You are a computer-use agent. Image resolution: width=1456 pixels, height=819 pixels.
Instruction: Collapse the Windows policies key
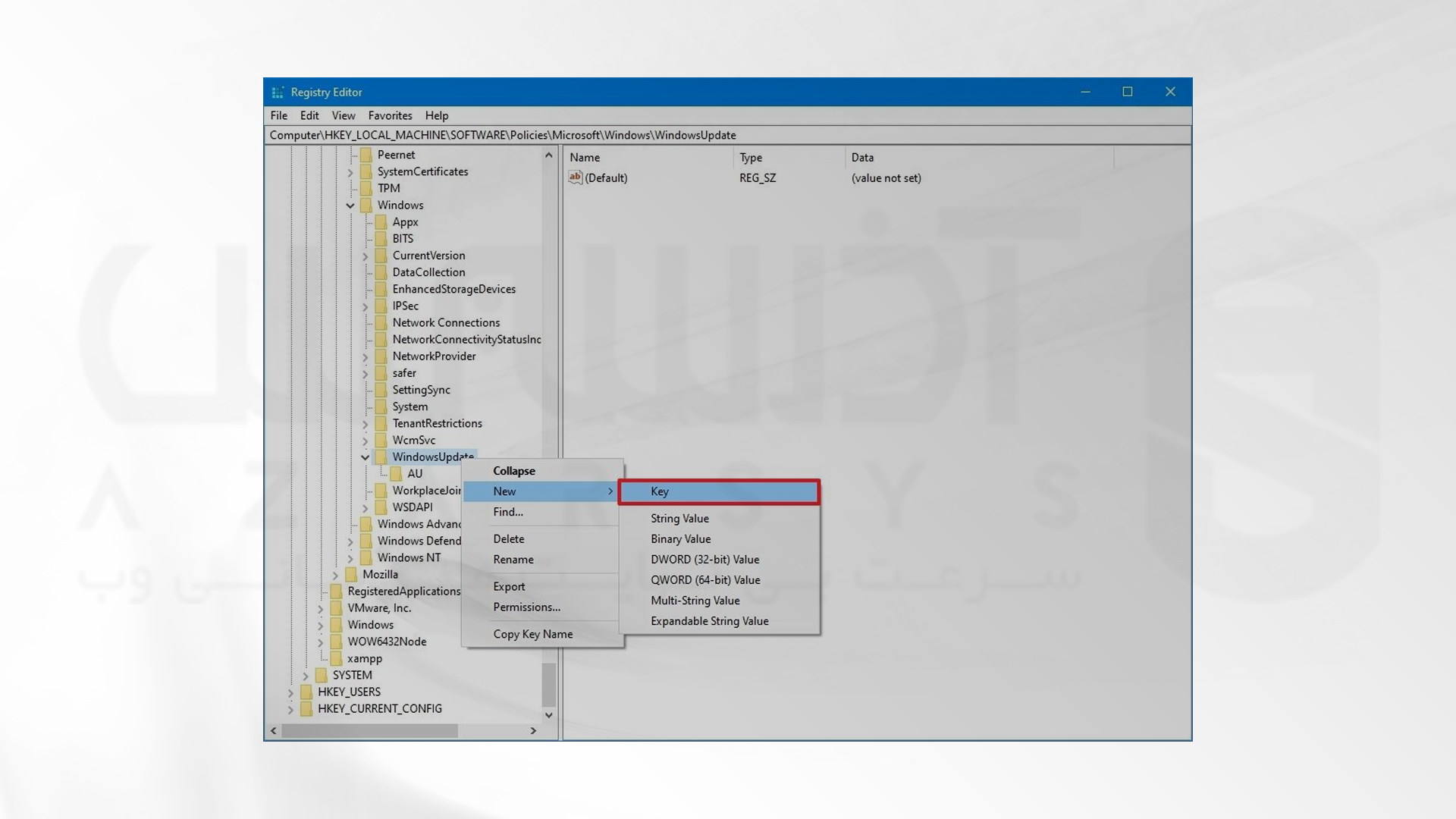coord(350,206)
